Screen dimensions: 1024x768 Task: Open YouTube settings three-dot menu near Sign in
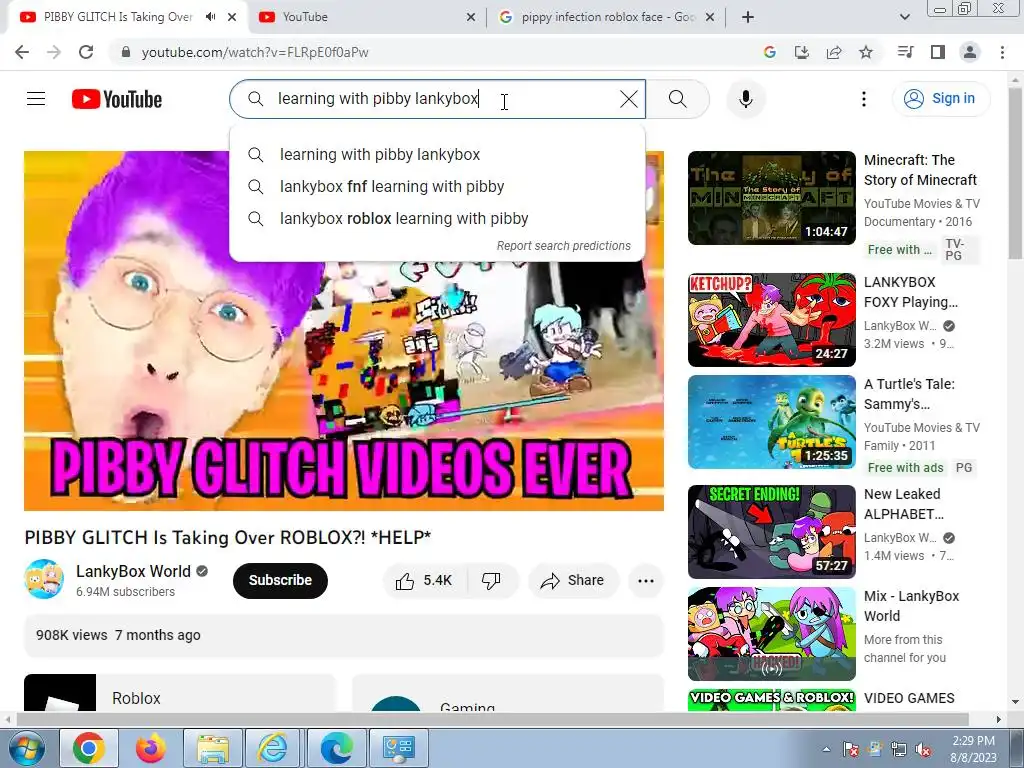[863, 99]
